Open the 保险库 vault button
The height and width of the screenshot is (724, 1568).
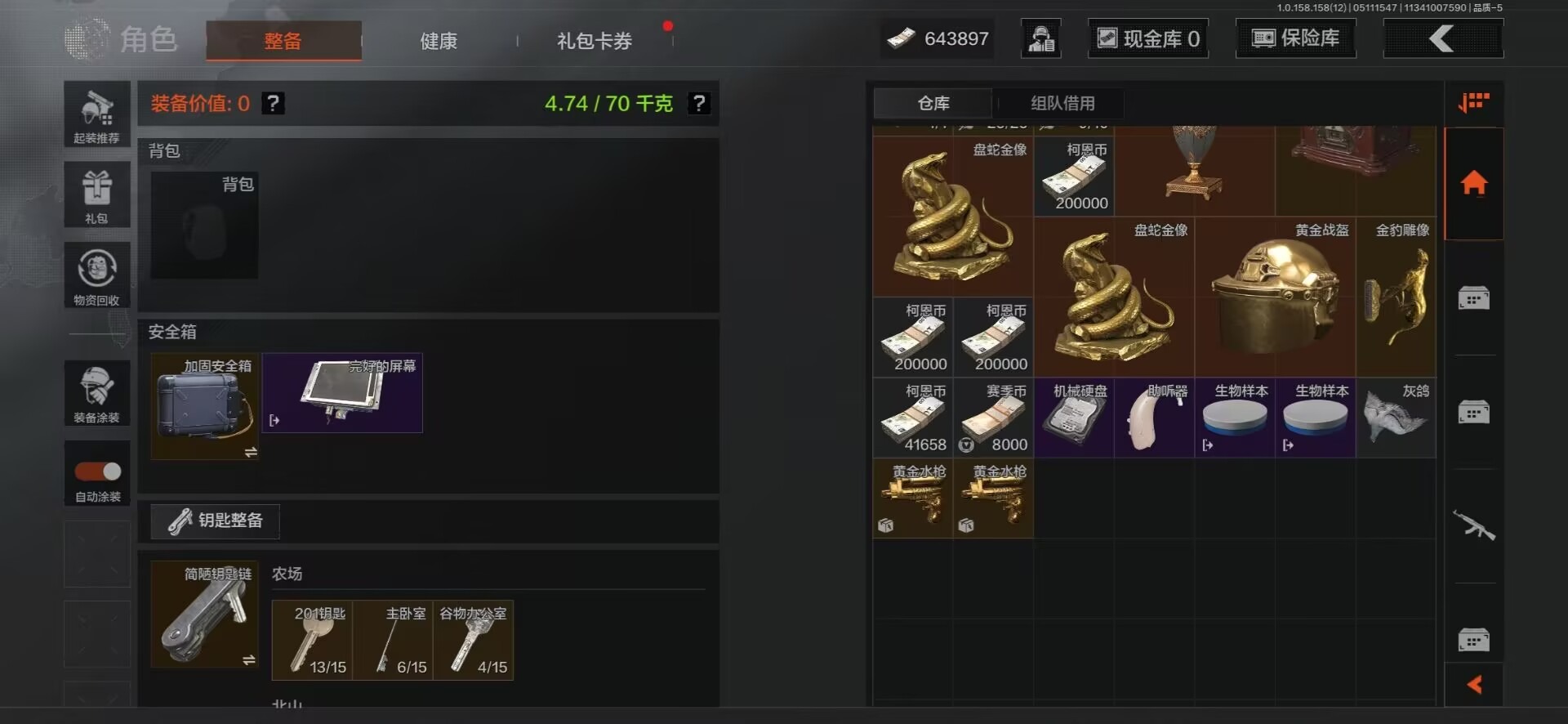point(1296,38)
